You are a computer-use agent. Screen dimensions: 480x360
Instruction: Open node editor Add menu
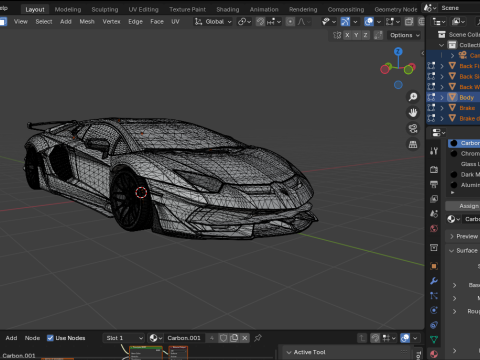point(11,338)
